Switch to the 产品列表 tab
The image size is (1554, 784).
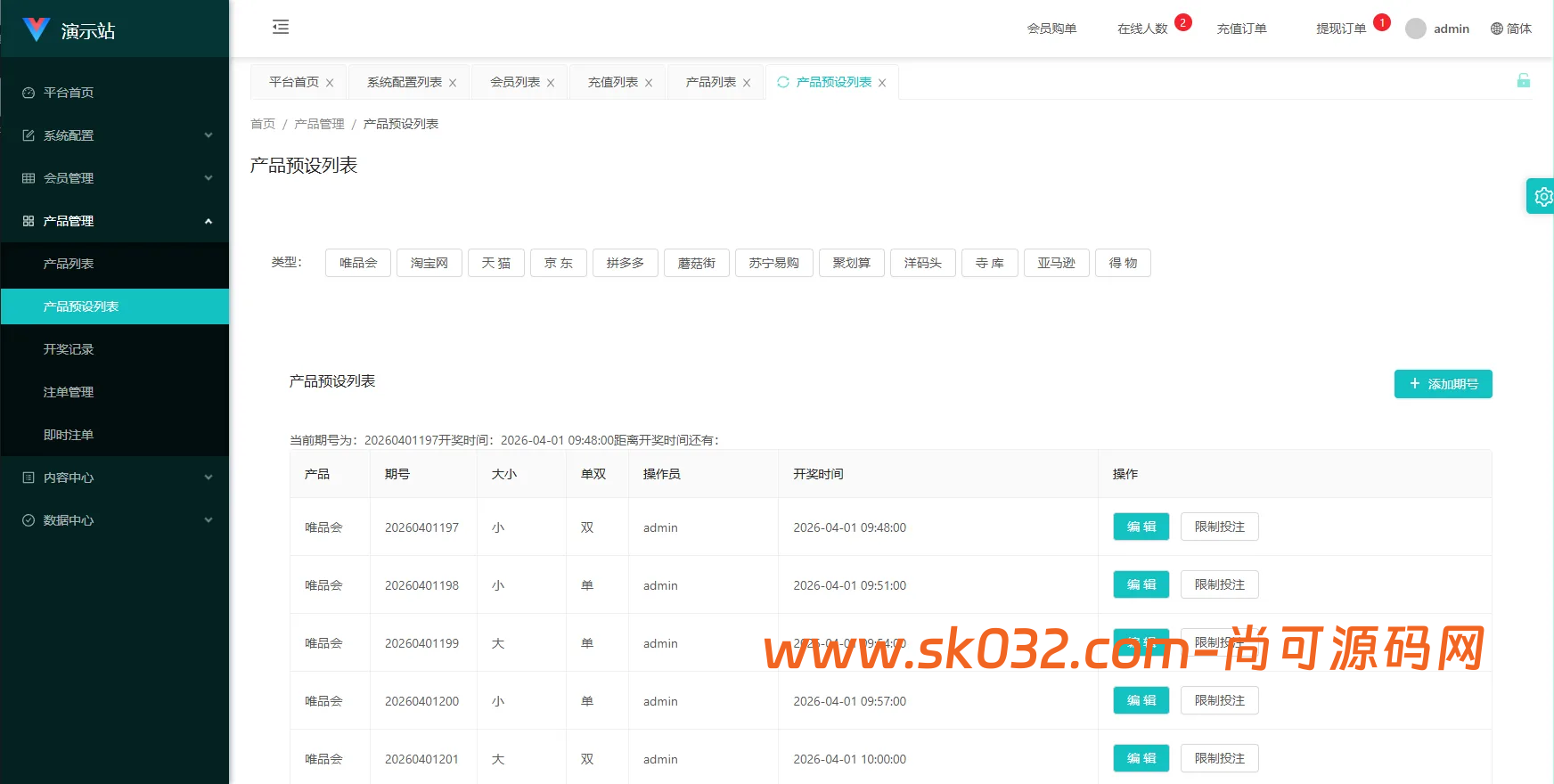(x=711, y=82)
